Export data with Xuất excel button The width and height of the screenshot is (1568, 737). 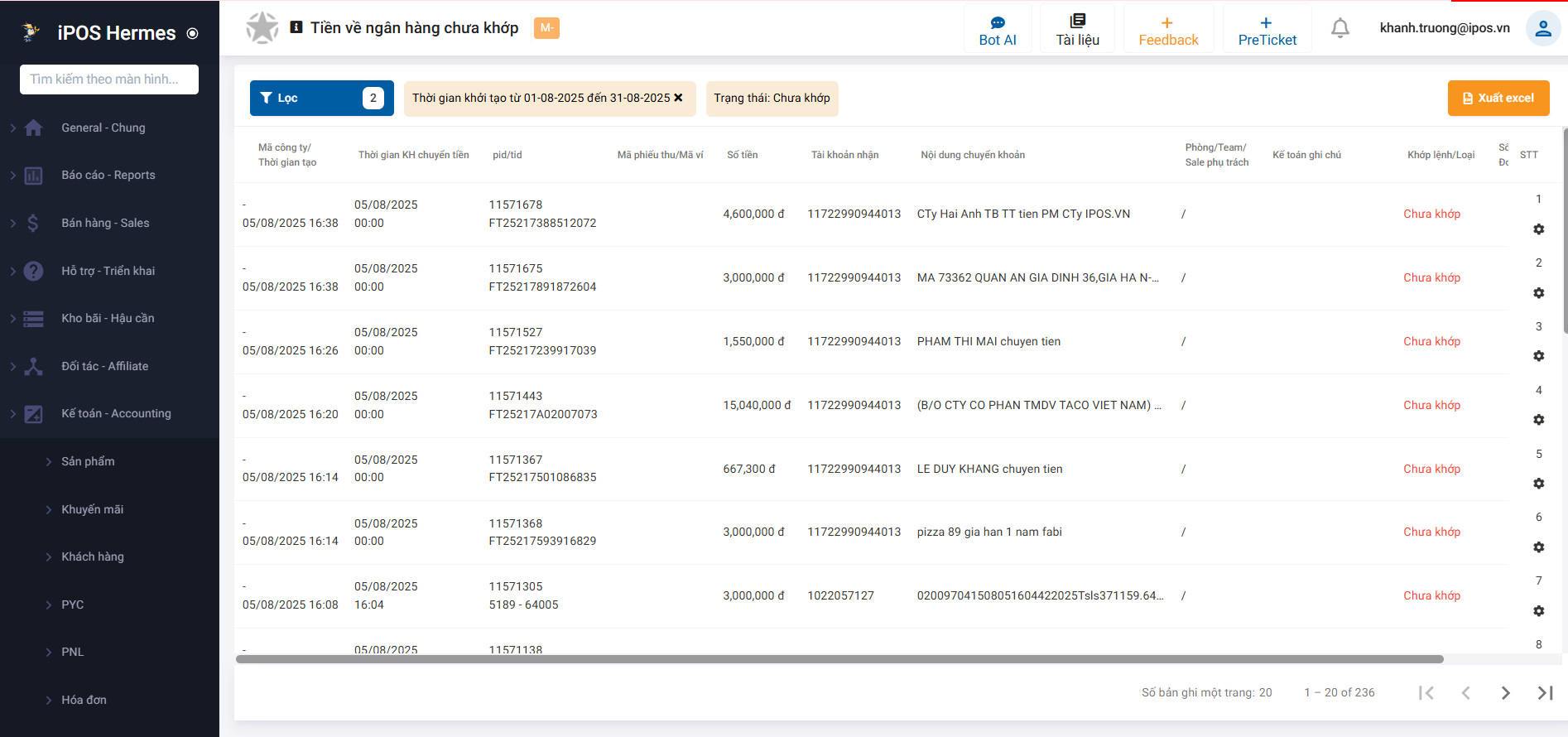[1498, 98]
